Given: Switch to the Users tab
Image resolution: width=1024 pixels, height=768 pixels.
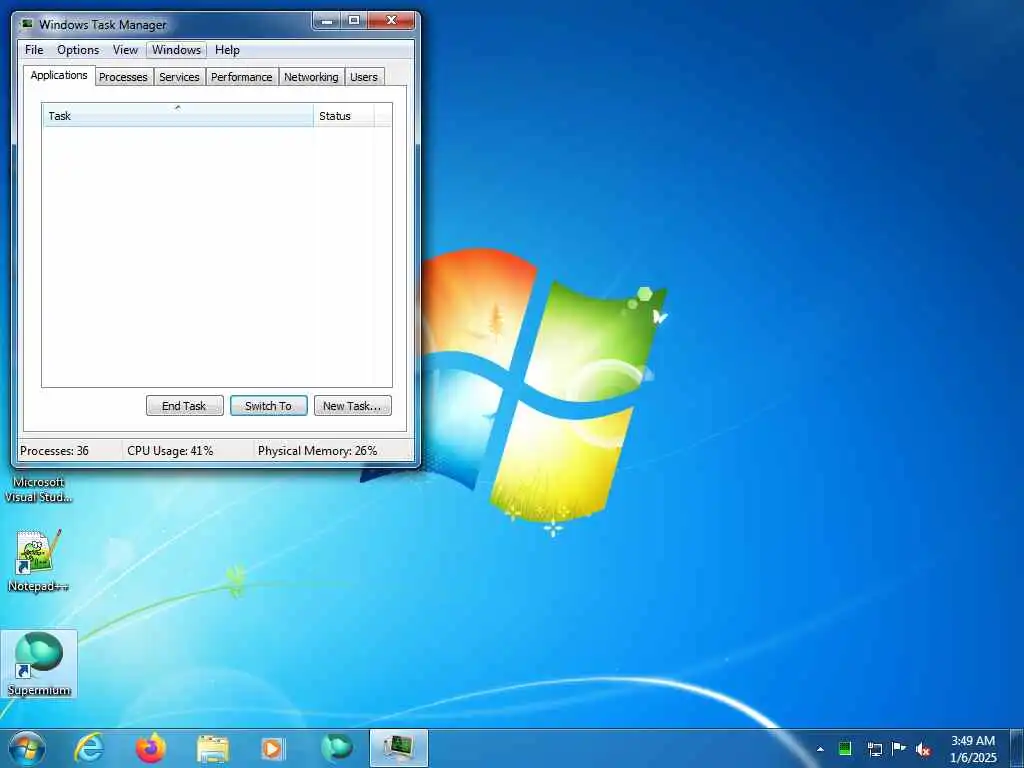Looking at the screenshot, I should click(364, 77).
